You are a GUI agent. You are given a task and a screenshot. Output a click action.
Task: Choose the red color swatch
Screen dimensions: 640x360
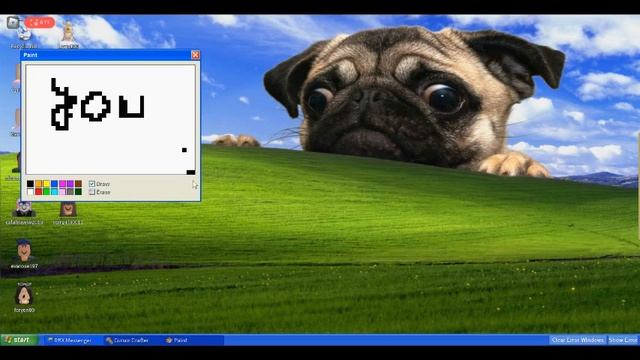tap(38, 191)
